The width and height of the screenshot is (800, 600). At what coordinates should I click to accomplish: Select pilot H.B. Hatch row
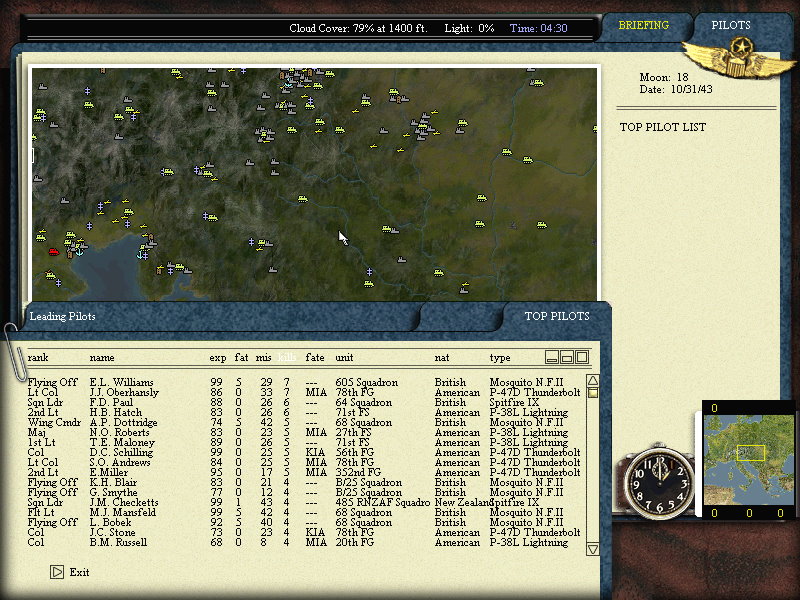(304, 412)
